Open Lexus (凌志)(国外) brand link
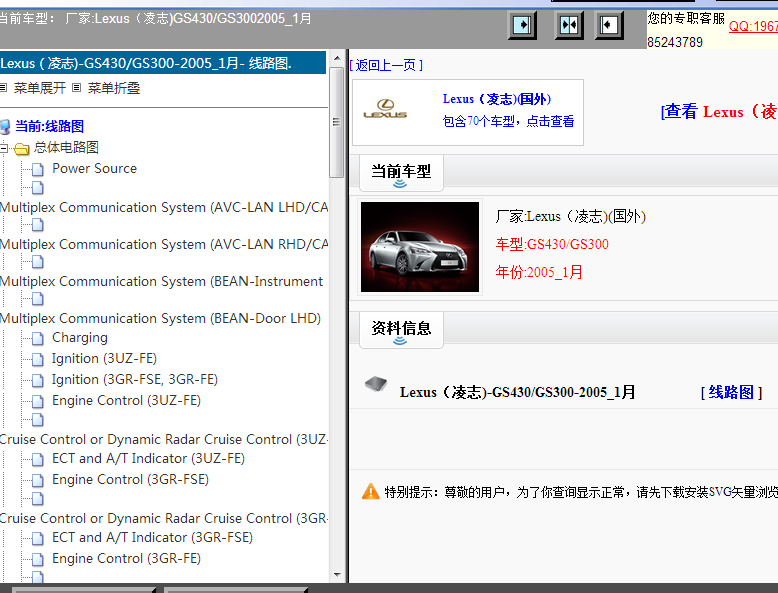The width and height of the screenshot is (778, 593). coord(497,99)
